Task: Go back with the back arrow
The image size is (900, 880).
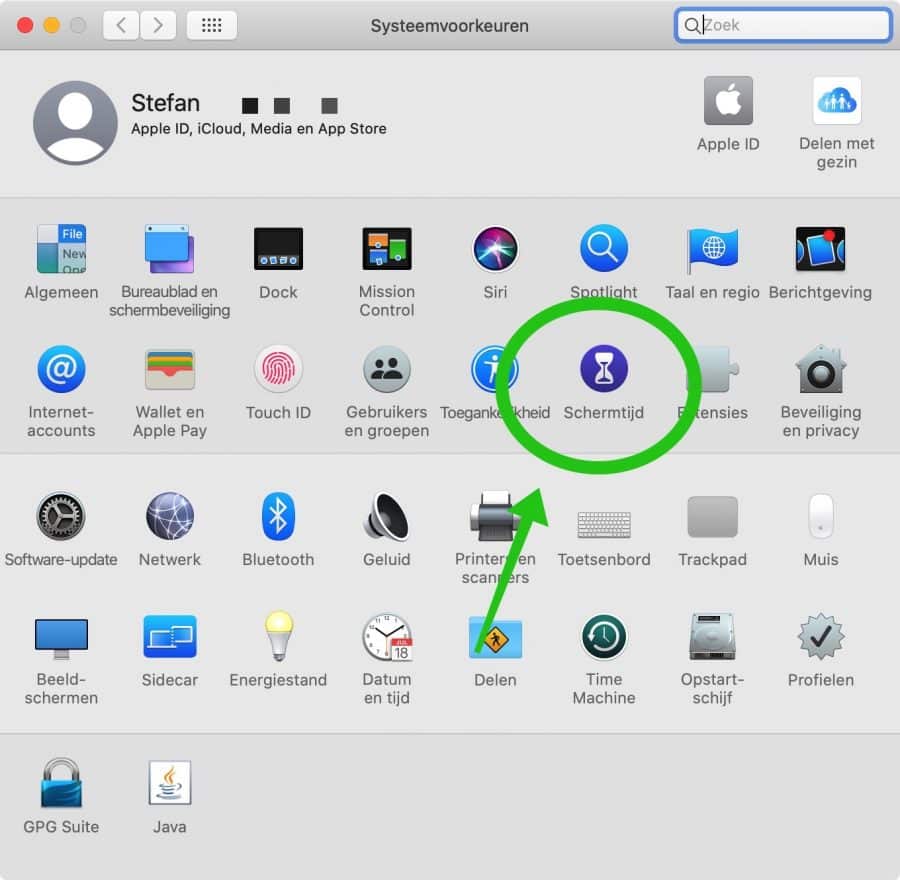Action: [121, 25]
